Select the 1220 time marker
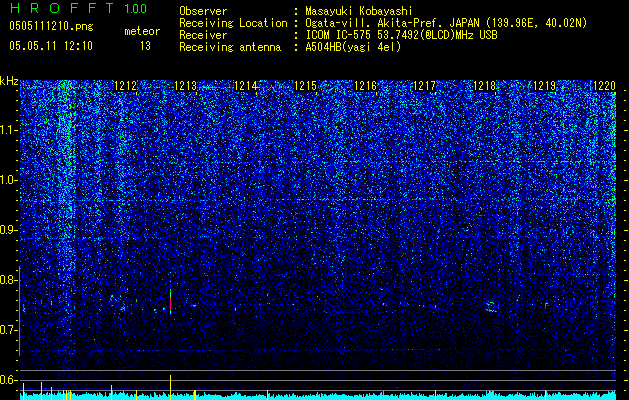Viewport: 629px width, 400px height. click(x=604, y=86)
